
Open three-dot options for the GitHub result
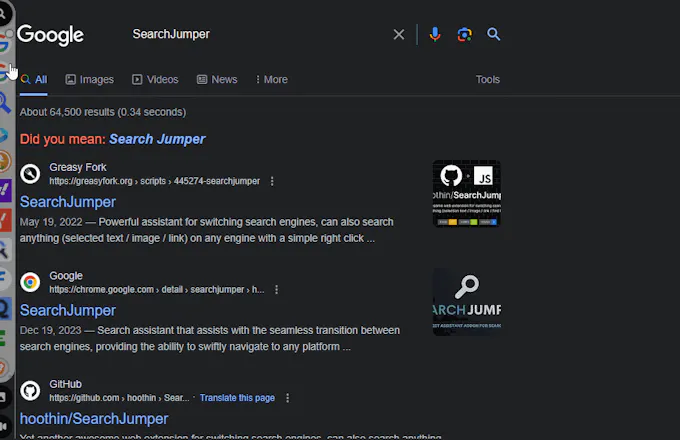click(288, 398)
